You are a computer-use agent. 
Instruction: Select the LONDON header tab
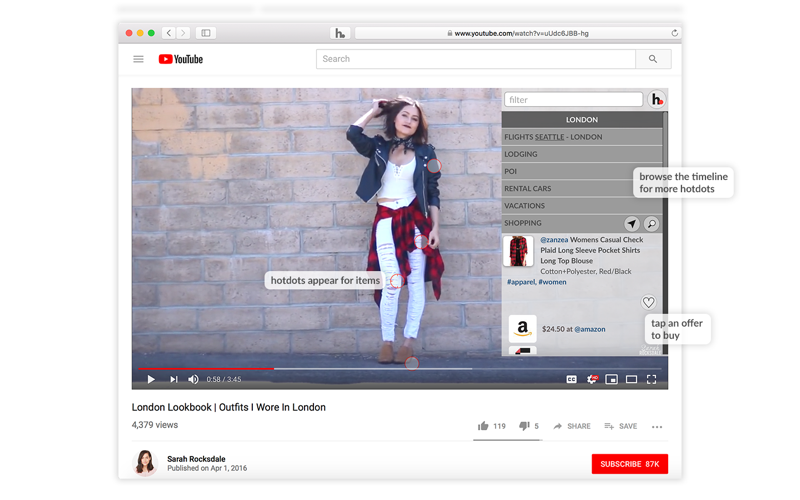click(582, 119)
